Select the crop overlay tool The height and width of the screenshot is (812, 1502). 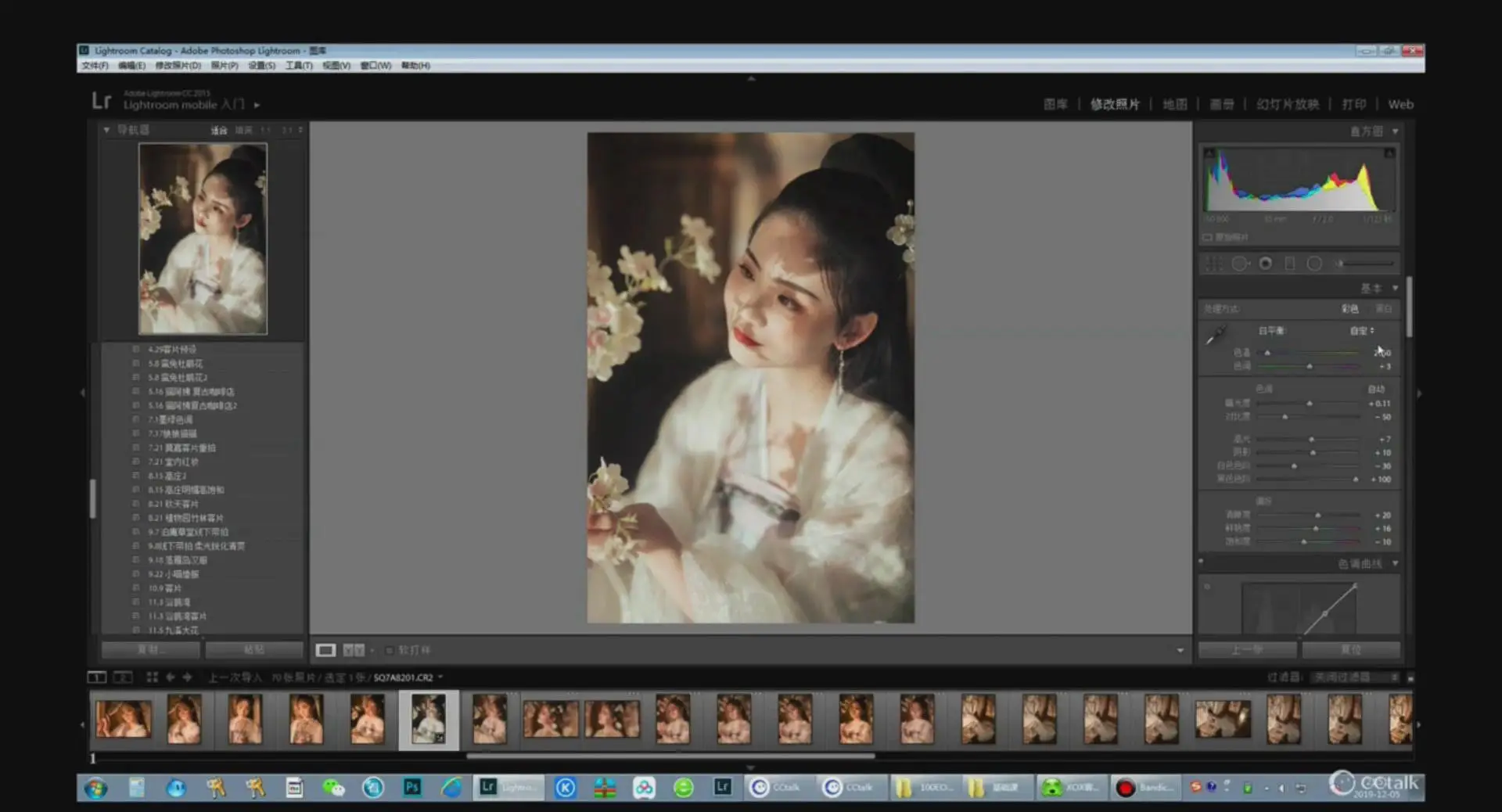[1213, 264]
